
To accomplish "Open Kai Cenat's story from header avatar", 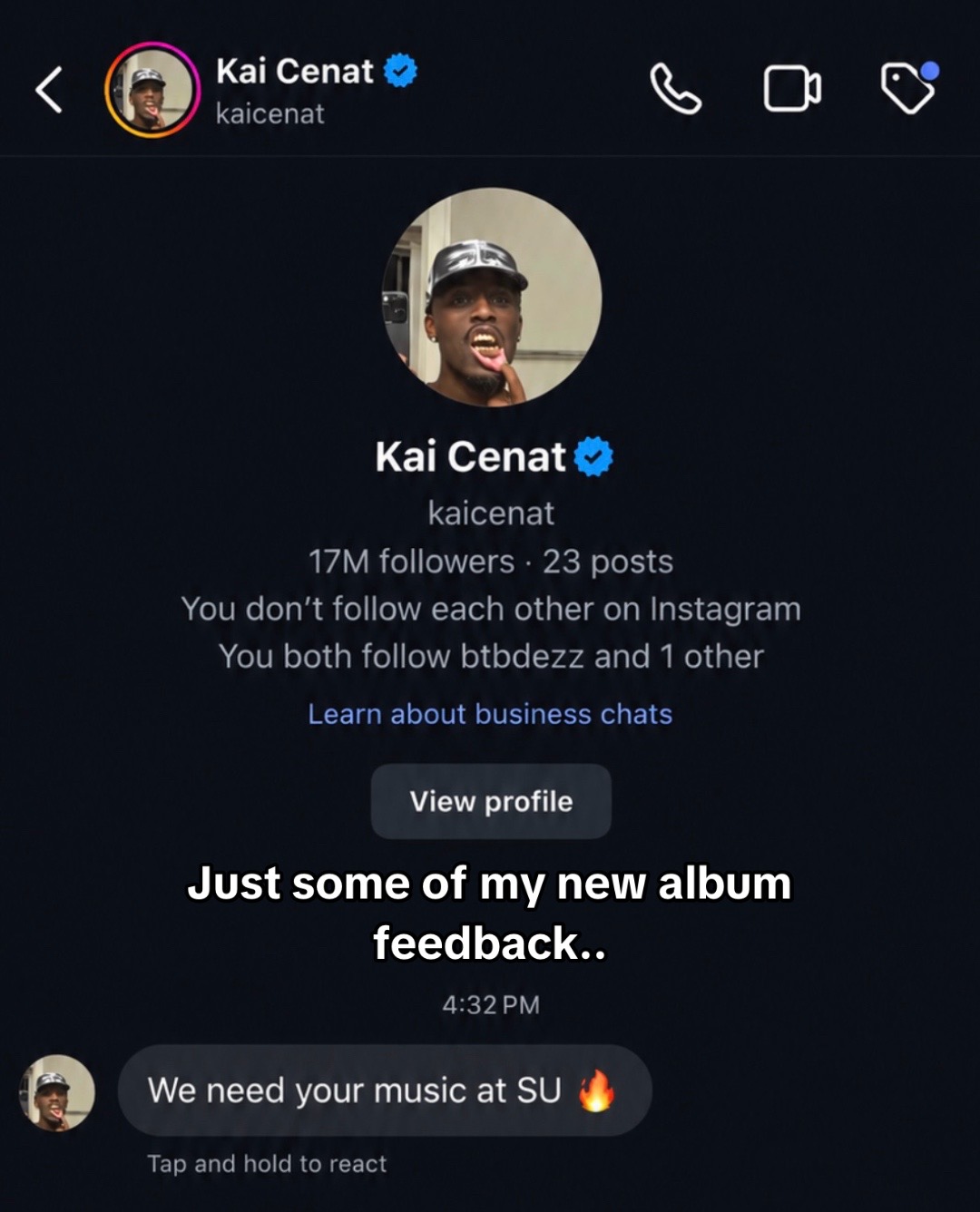I will click(x=152, y=90).
